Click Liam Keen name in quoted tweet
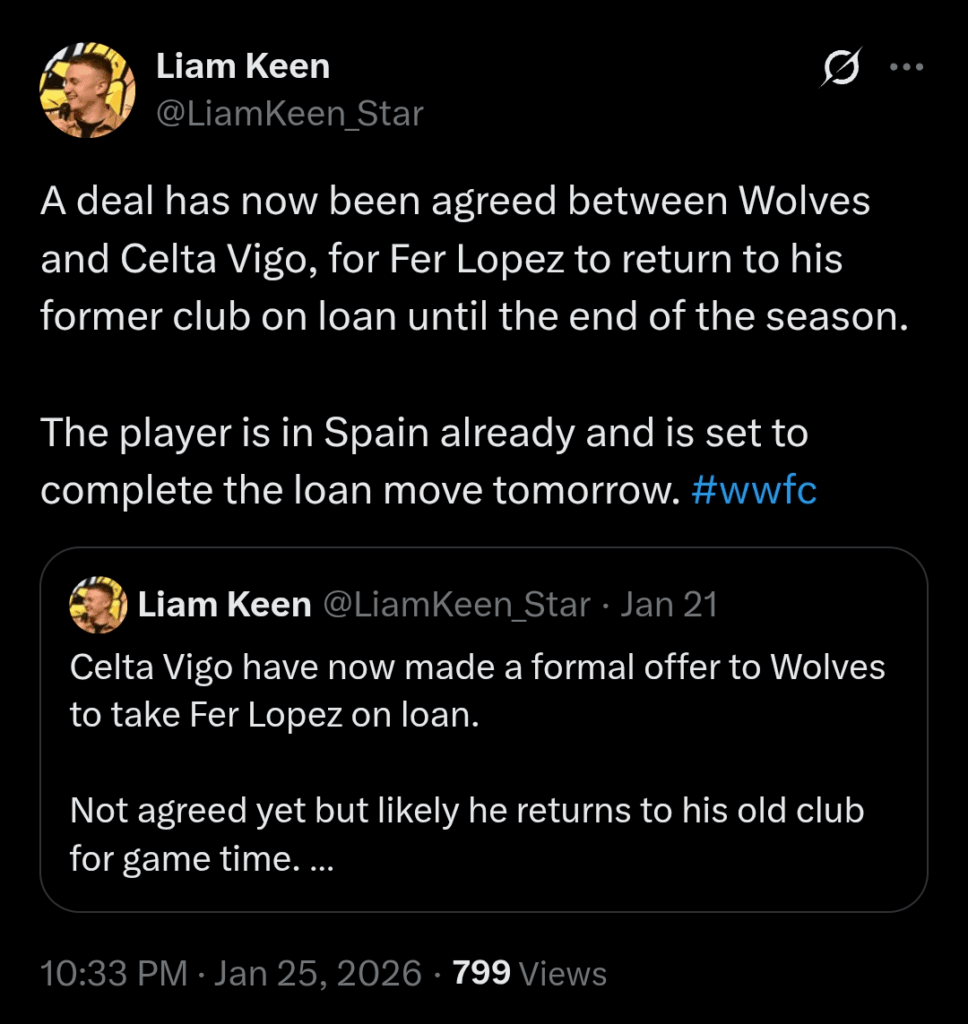 tap(224, 605)
